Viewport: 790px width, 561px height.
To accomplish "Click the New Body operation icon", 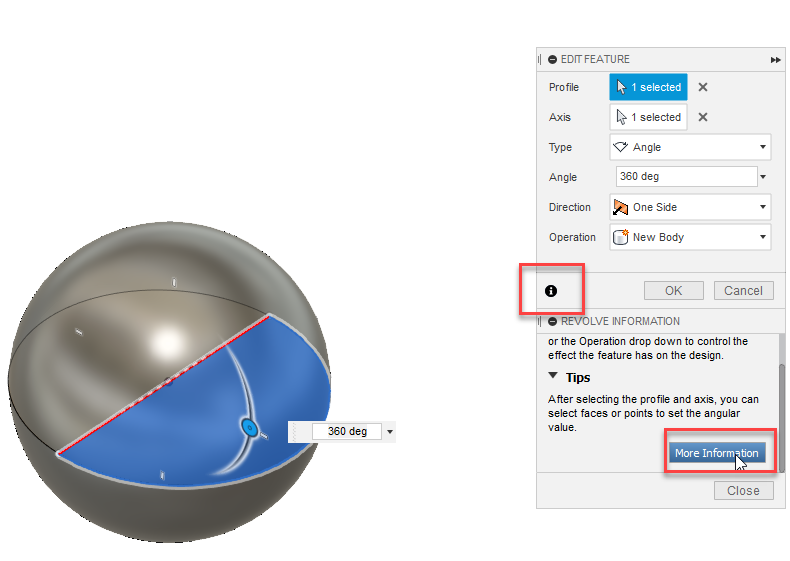I will coord(621,237).
